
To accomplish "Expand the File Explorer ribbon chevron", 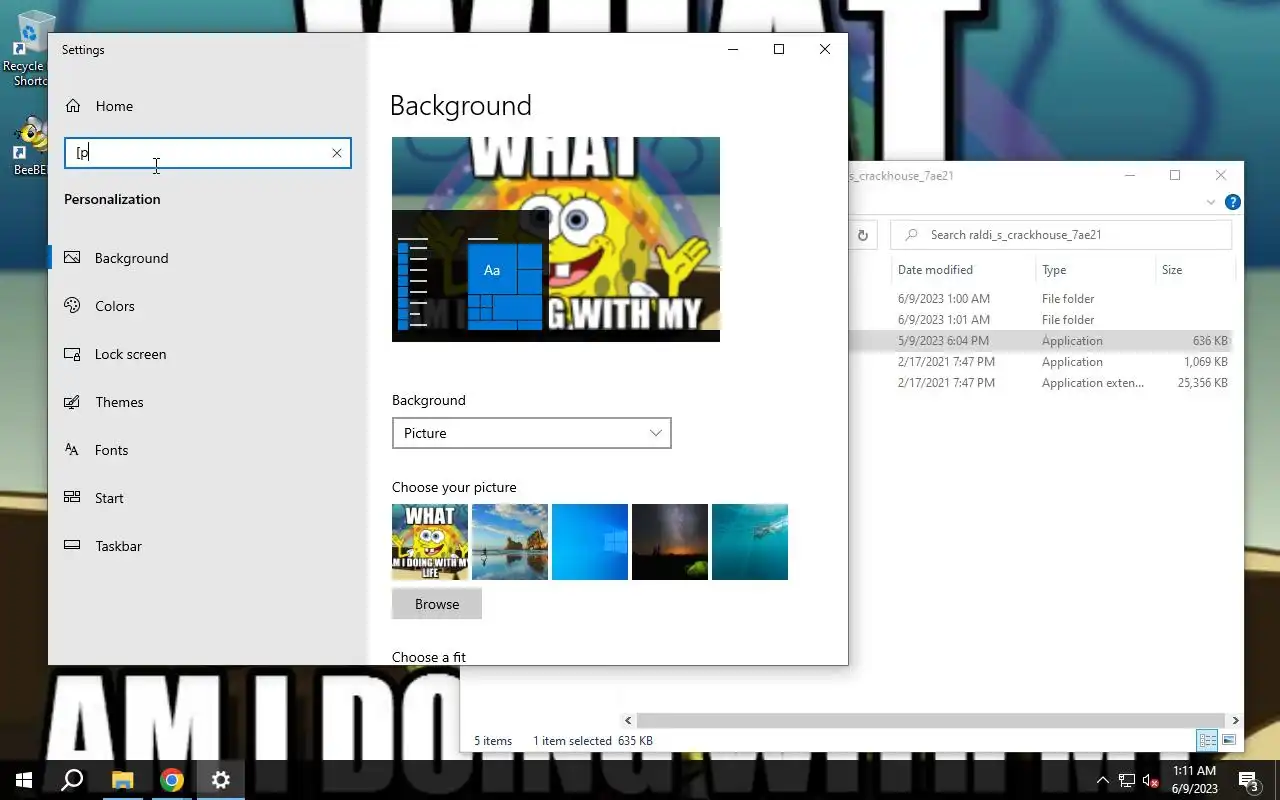I will [1211, 202].
